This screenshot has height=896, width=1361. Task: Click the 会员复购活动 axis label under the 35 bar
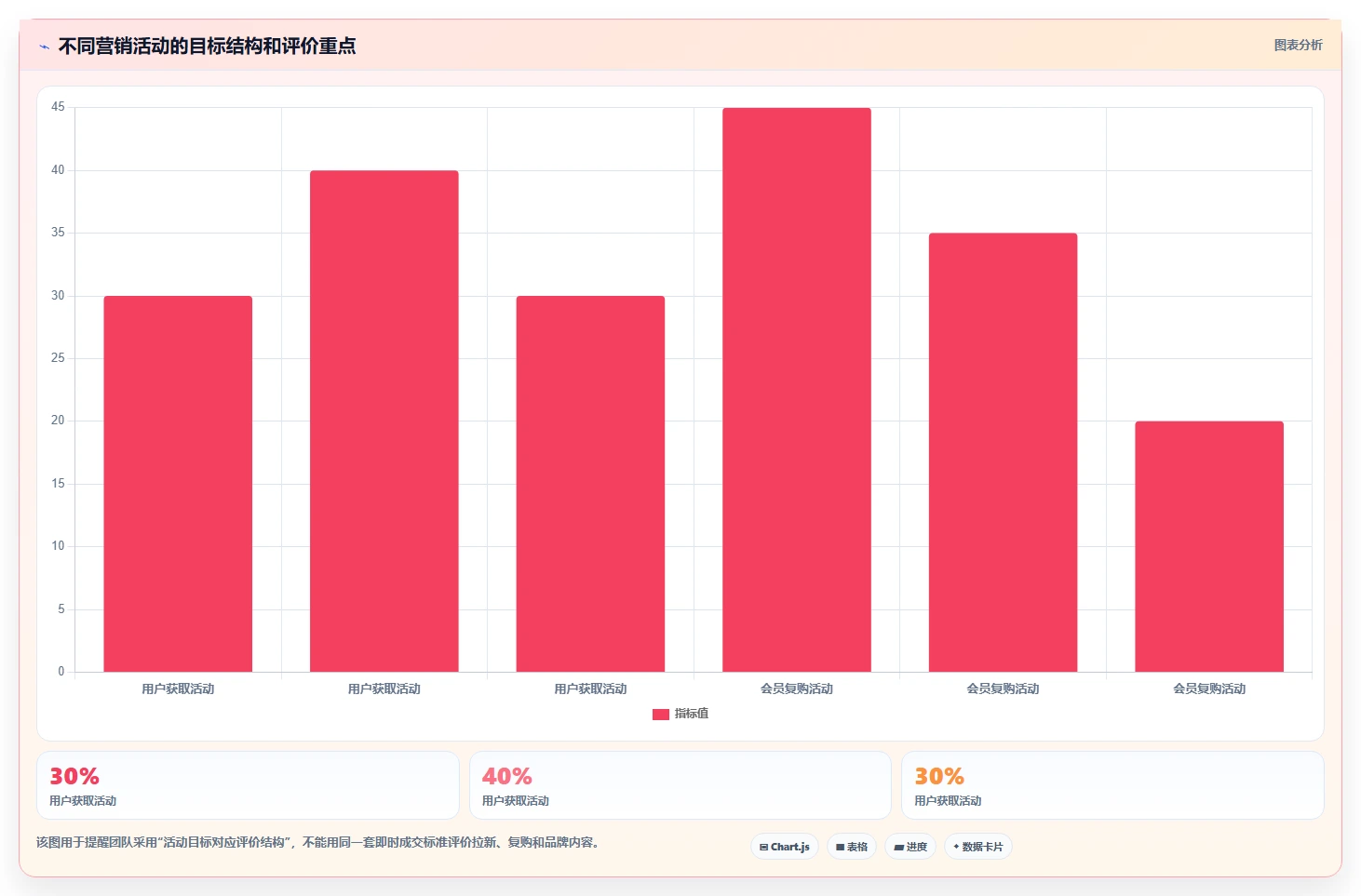[x=1003, y=689]
